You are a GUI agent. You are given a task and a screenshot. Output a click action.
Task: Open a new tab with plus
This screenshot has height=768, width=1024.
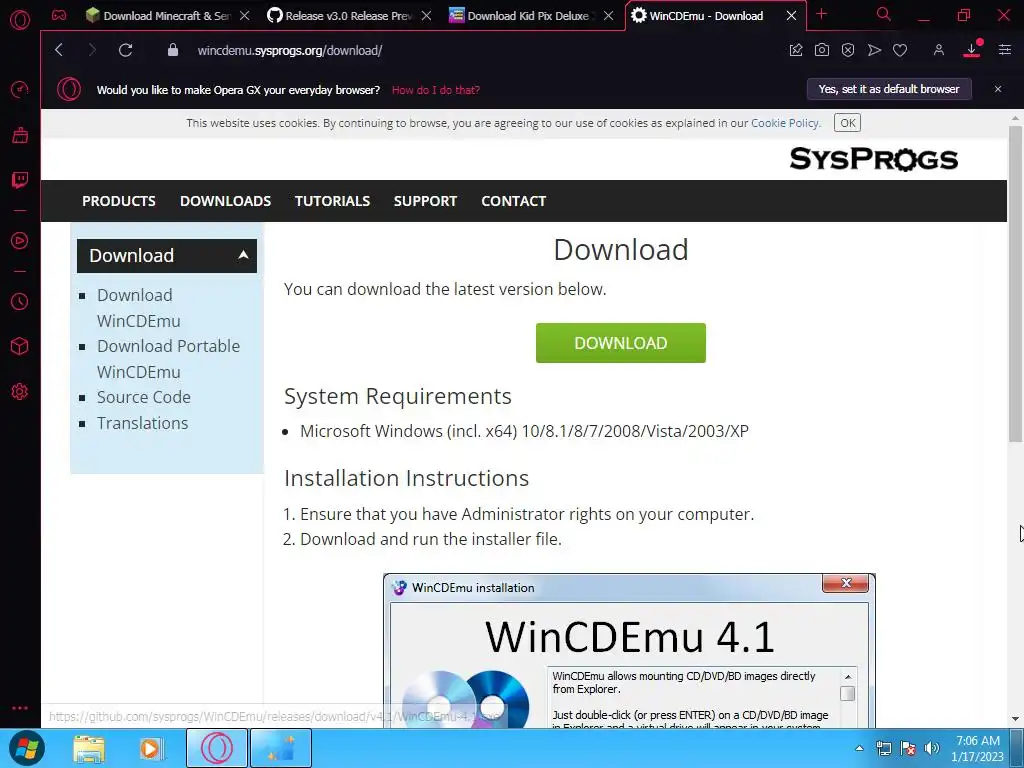pos(822,14)
